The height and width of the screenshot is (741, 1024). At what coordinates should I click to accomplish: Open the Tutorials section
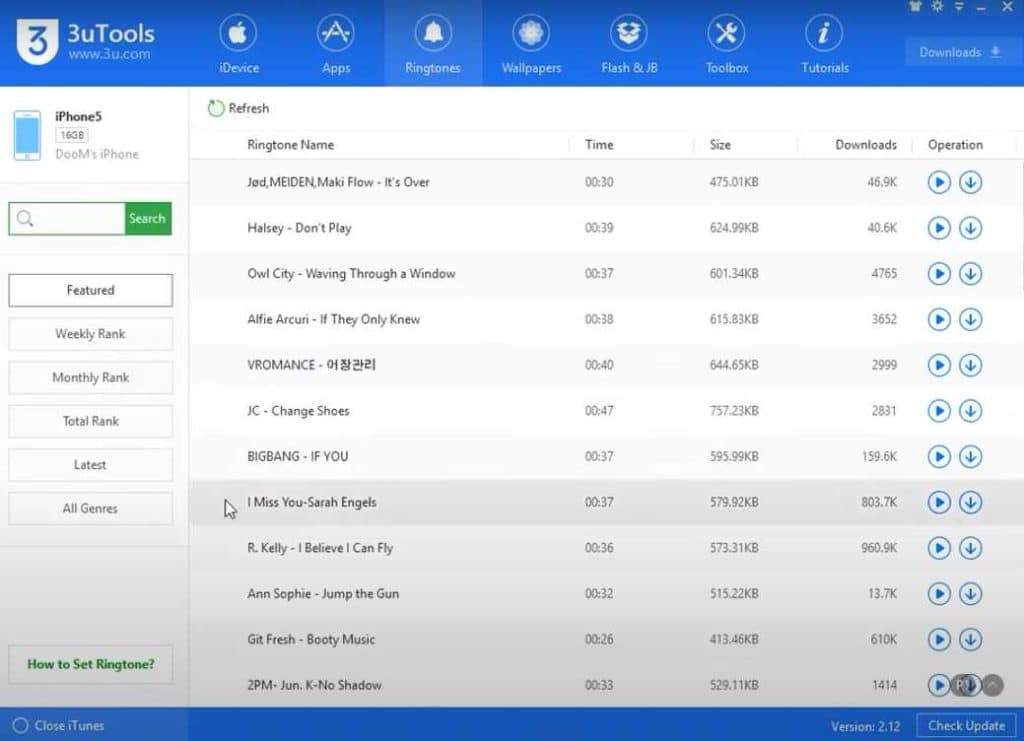[824, 44]
